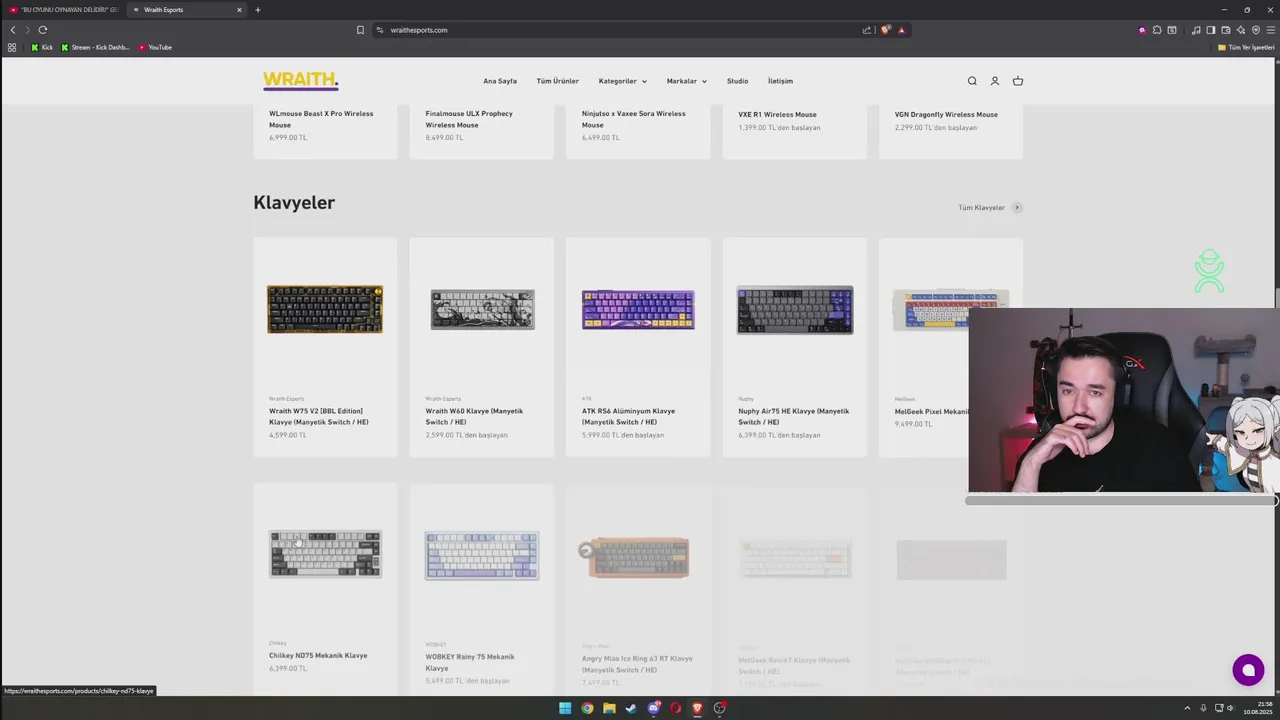The height and width of the screenshot is (720, 1280).
Task: Open VGN Dragonfly Wireless Mouse
Action: coord(946,114)
